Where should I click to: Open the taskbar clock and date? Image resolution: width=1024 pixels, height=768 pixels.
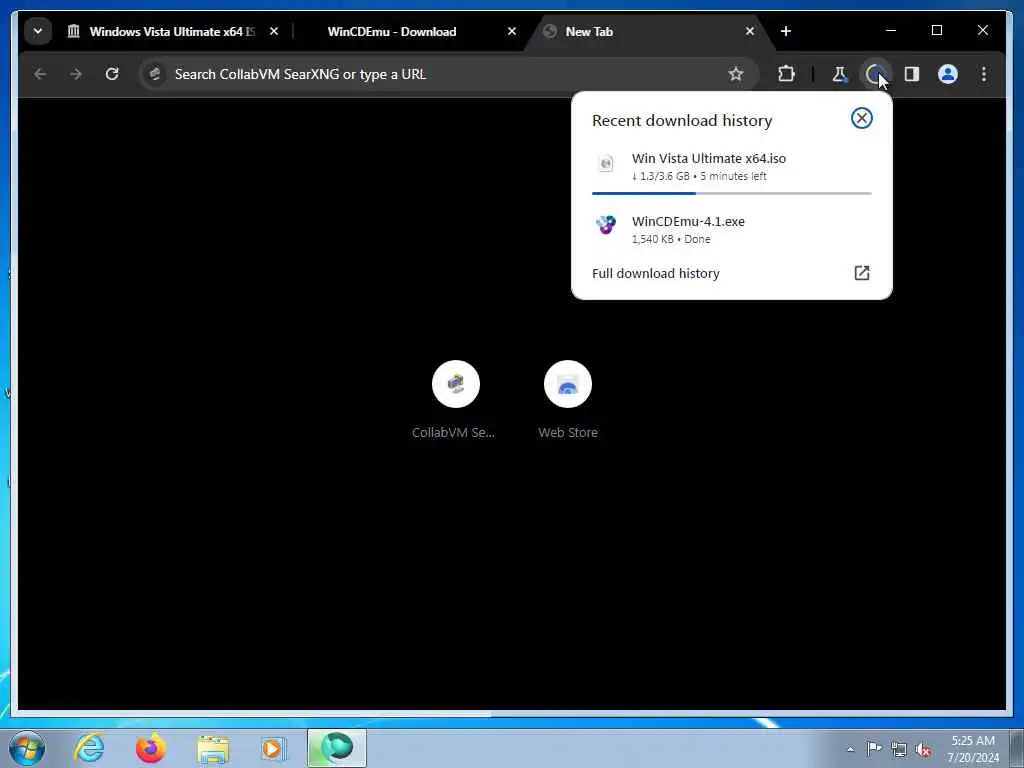[x=973, y=749]
